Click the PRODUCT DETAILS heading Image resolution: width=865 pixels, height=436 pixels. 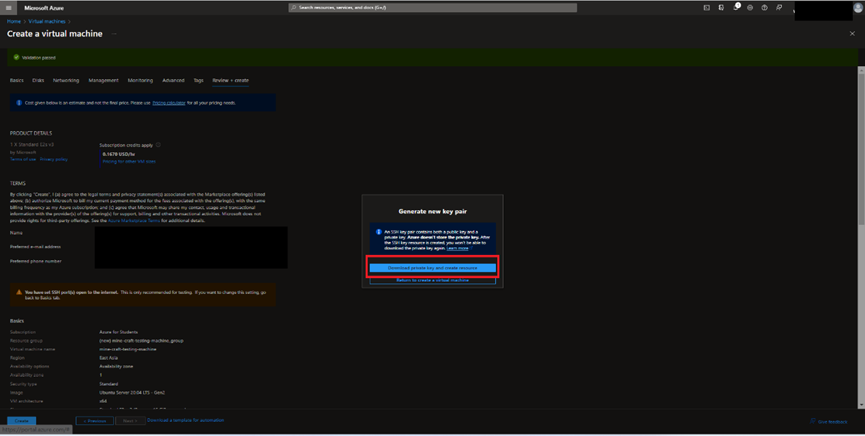coord(31,133)
